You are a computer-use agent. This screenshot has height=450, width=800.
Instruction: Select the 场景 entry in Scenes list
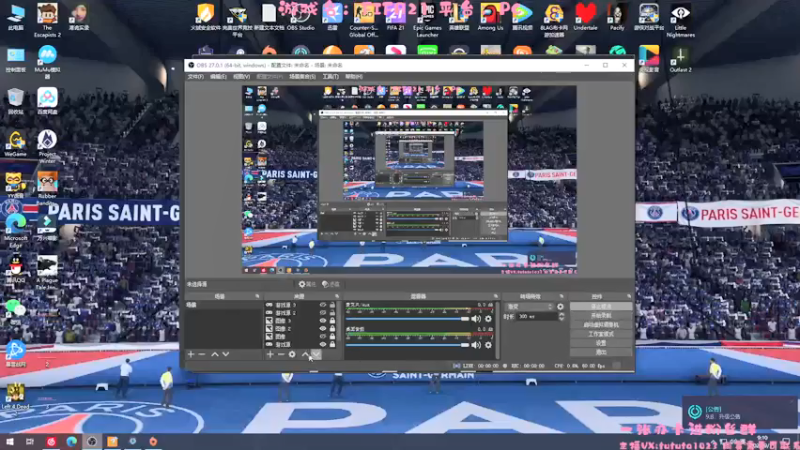coord(224,305)
